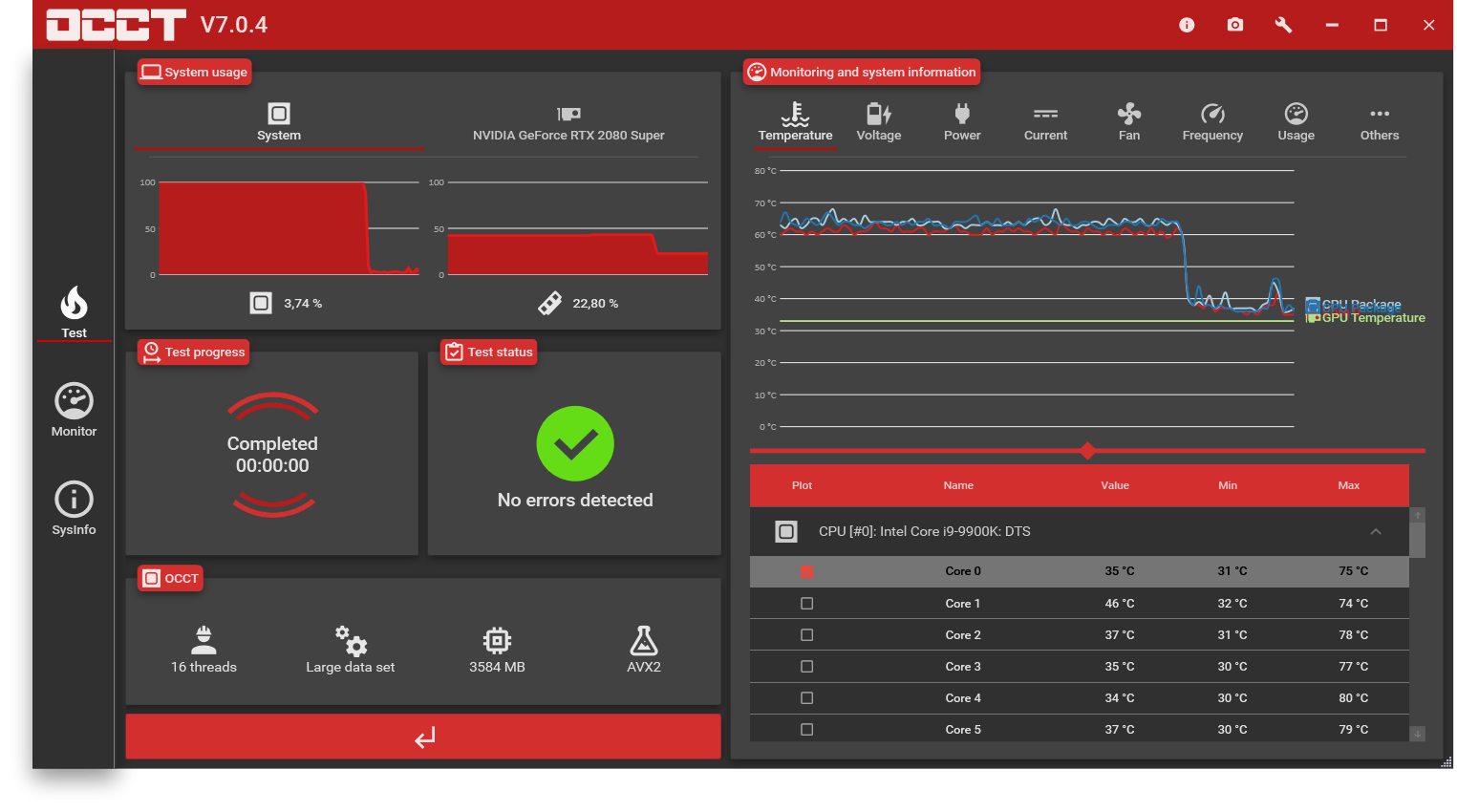
Task: Open the SysInfo icon in sidebar
Action: [74, 500]
